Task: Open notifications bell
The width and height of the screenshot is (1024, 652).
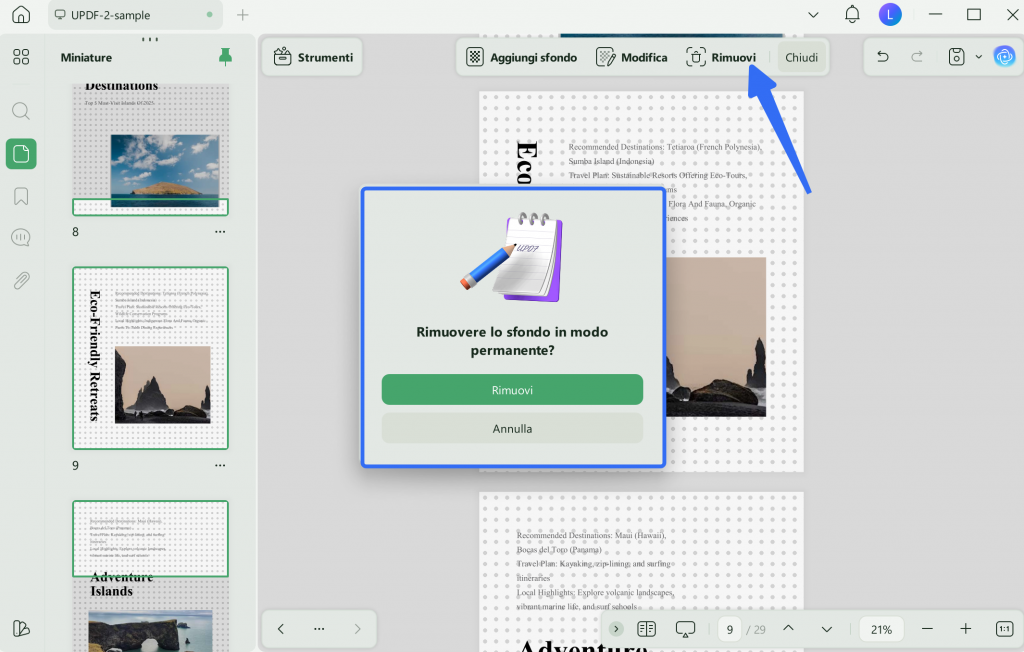Action: tap(852, 14)
